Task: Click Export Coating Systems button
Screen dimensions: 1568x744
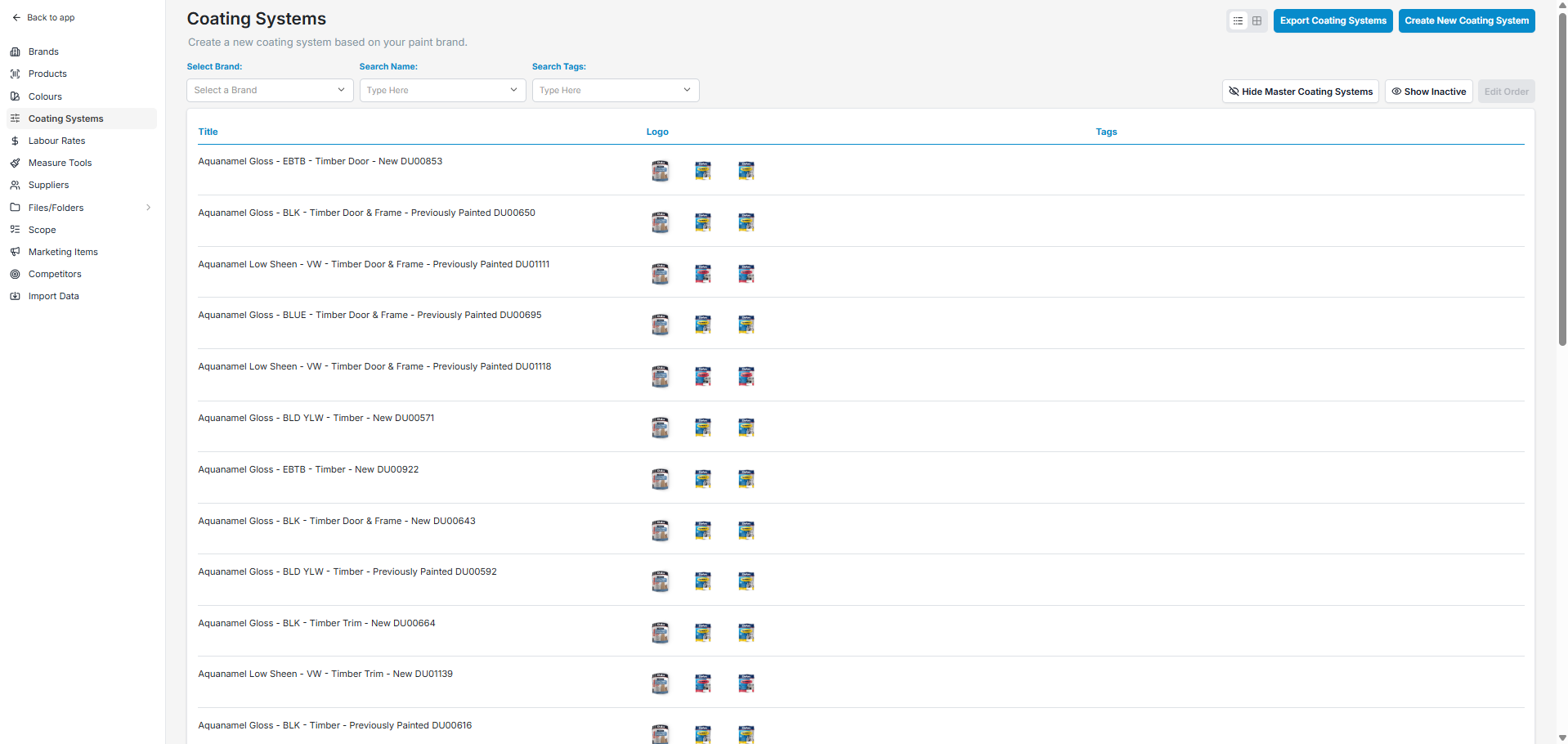Action: (1333, 20)
